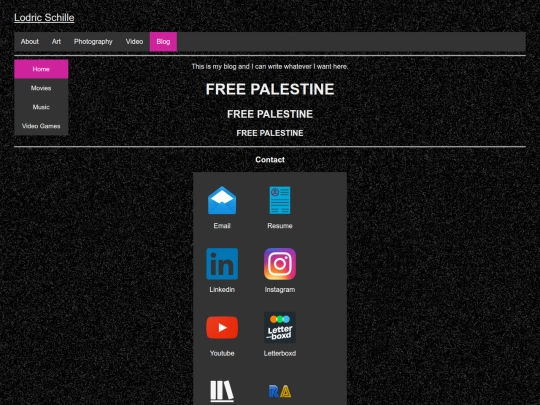Click the blog intro sentence text
The image size is (540, 405).
tap(270, 66)
